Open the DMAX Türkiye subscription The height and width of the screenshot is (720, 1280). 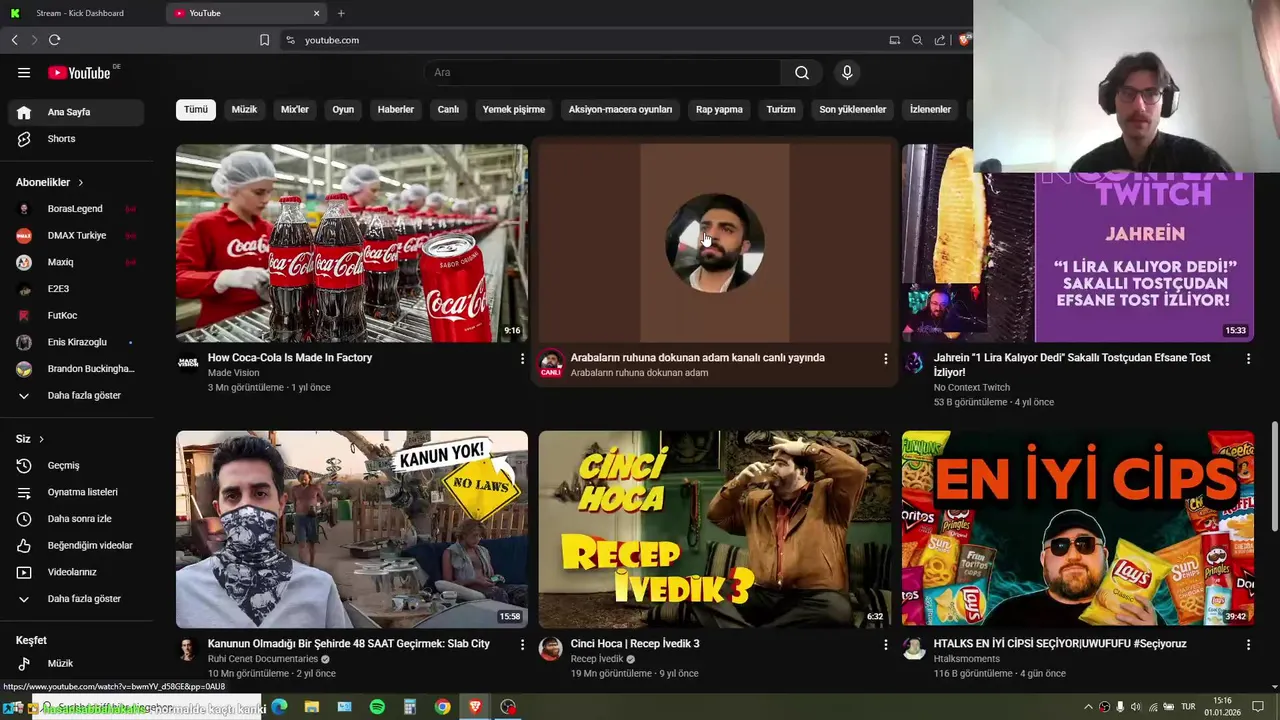click(76, 235)
